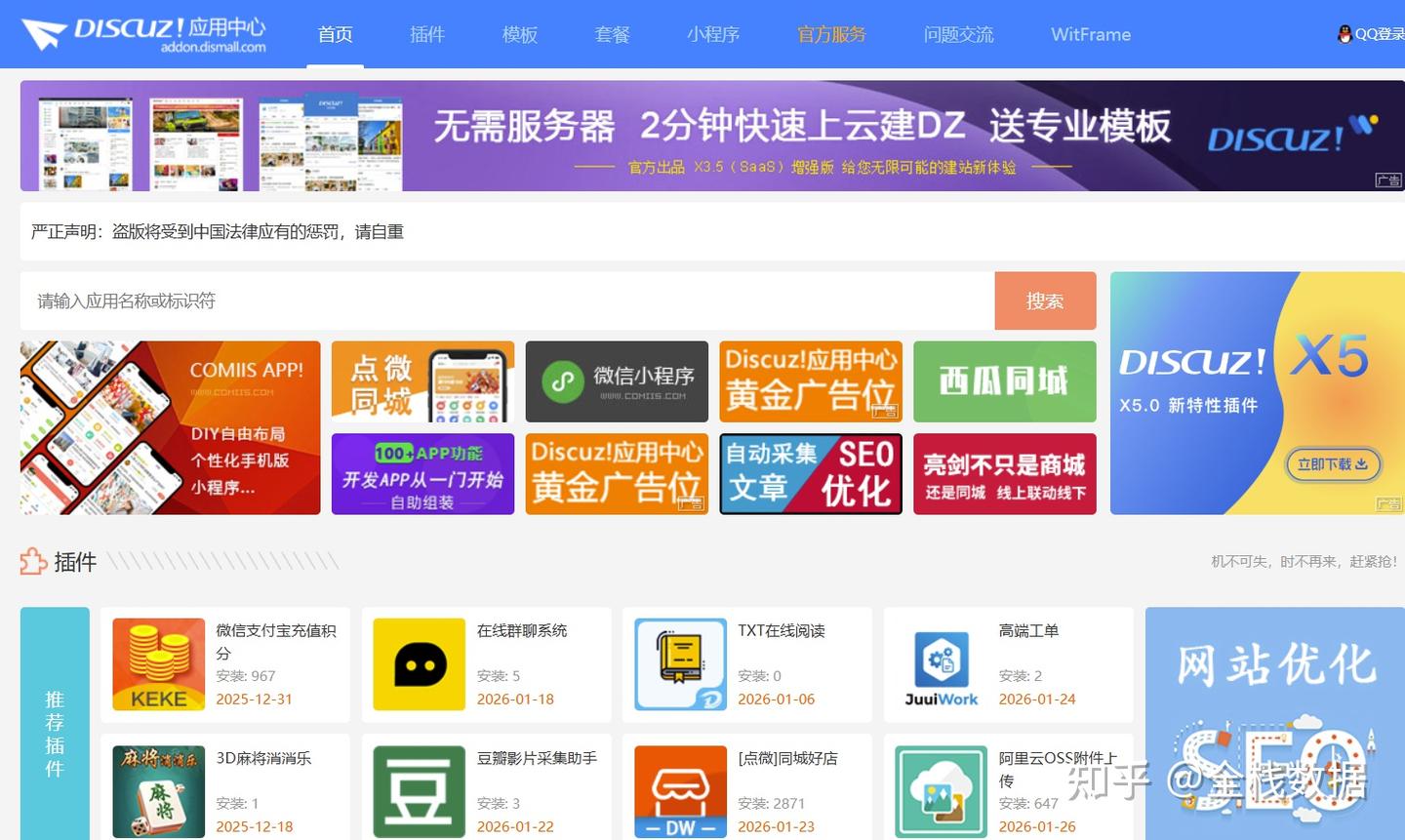Click the Discuz! 应用中心 logo
1405x840 pixels.
pos(143,34)
